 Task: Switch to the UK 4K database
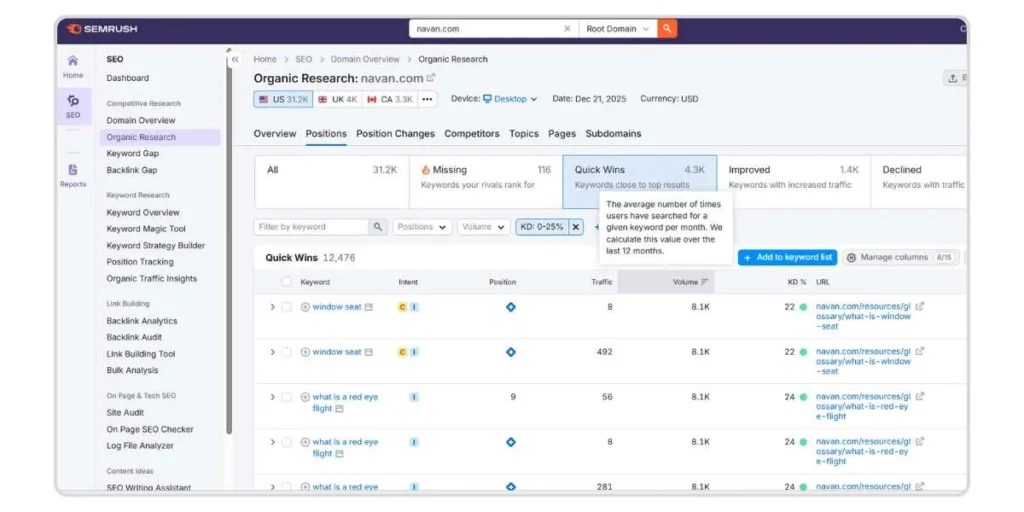coord(338,99)
